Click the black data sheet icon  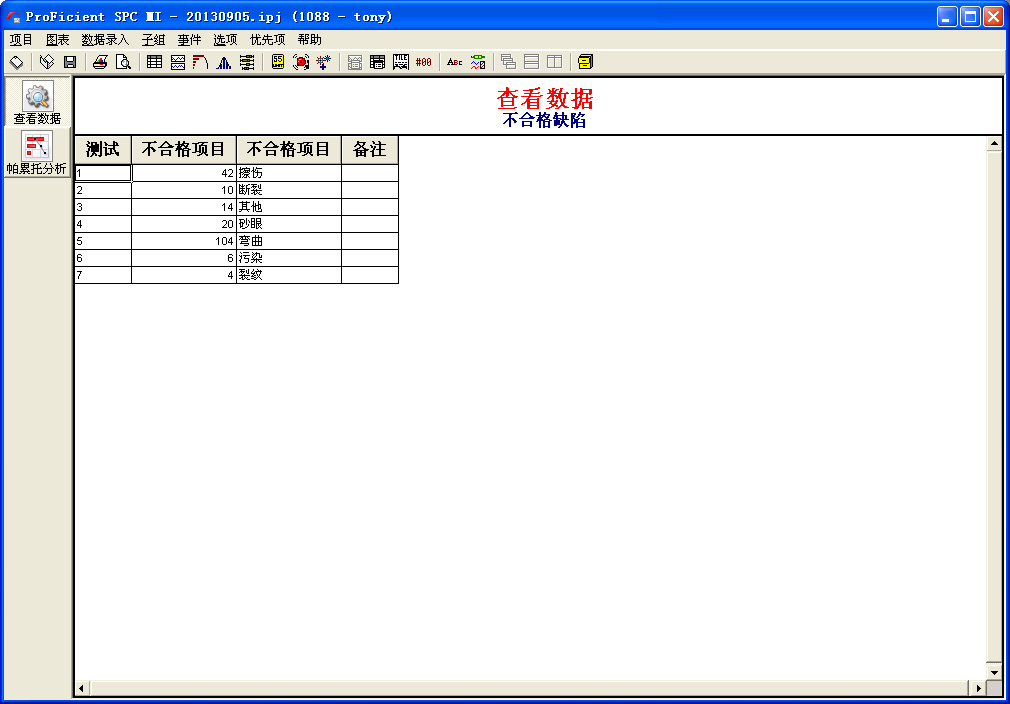pyautogui.click(x=377, y=62)
